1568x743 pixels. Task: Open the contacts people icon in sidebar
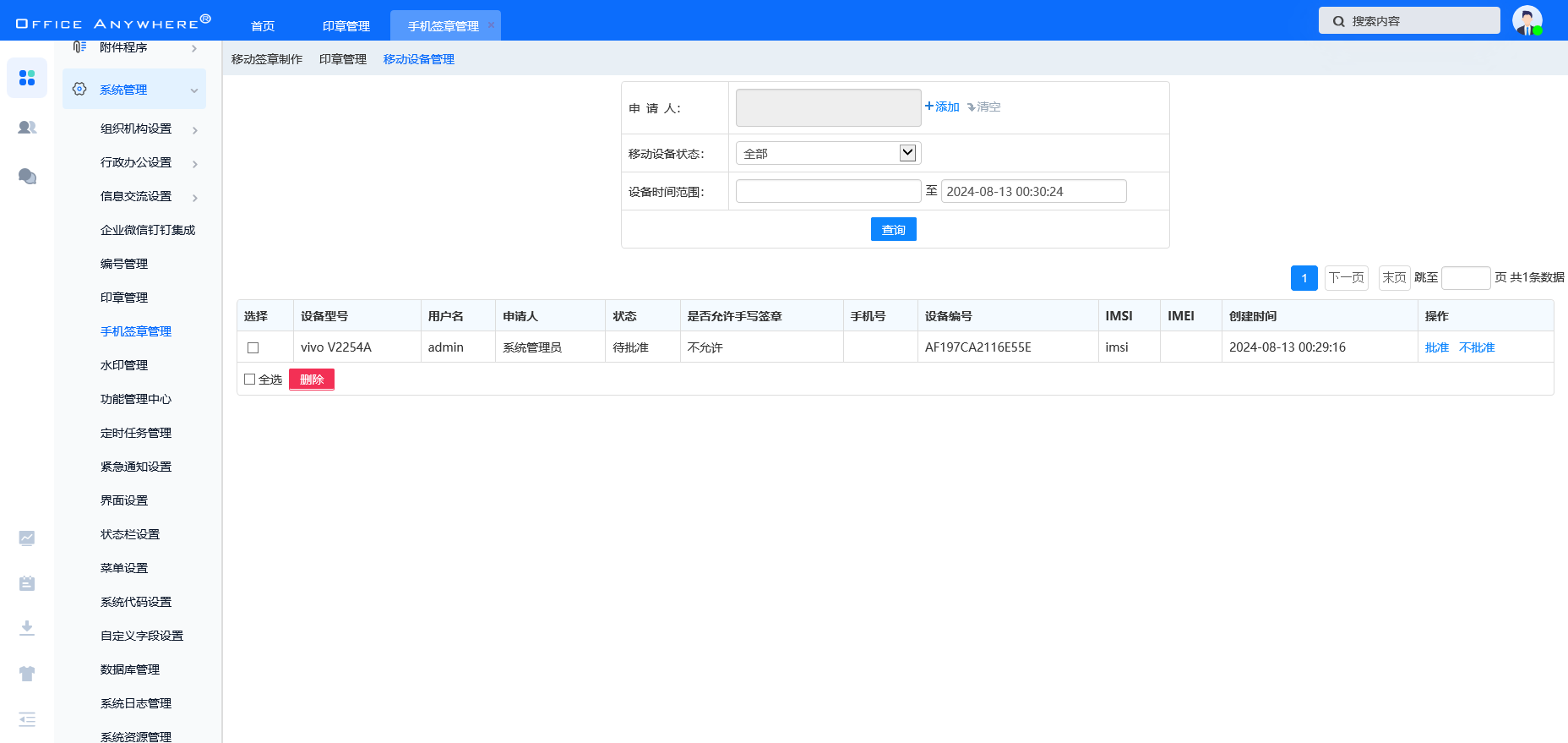[27, 128]
